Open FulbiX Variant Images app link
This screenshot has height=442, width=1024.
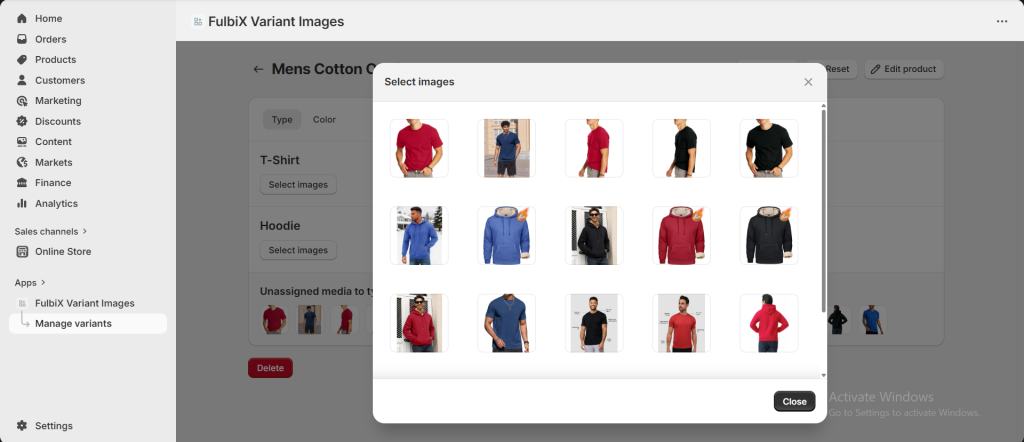[84, 303]
